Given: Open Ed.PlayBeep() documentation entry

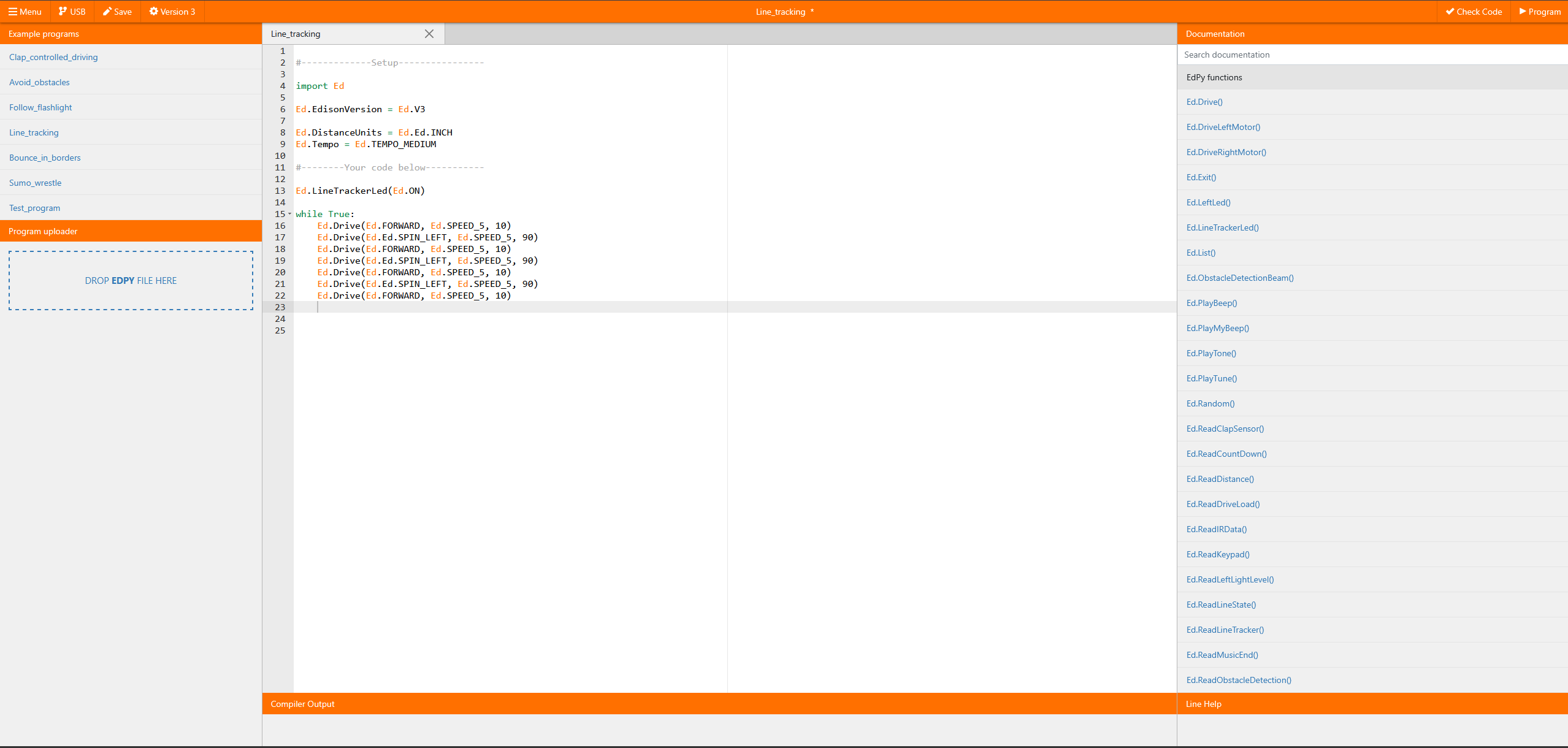Looking at the screenshot, I should [x=1211, y=303].
